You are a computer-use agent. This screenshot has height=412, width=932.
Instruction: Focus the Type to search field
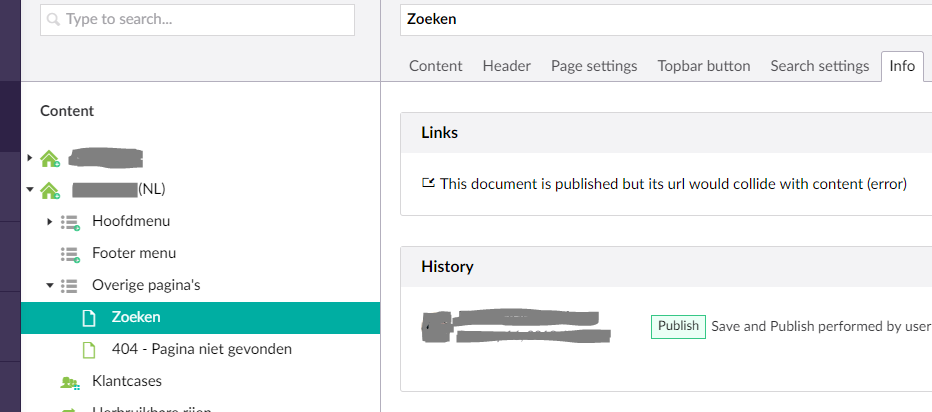[197, 20]
